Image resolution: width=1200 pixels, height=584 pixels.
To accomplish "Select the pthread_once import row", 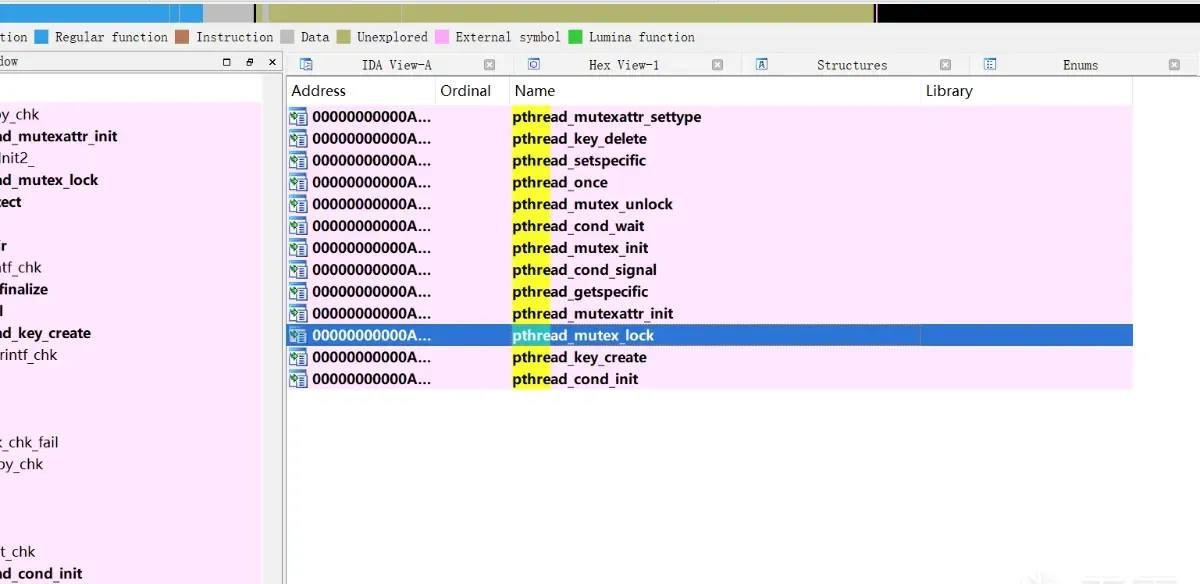I will 710,183.
